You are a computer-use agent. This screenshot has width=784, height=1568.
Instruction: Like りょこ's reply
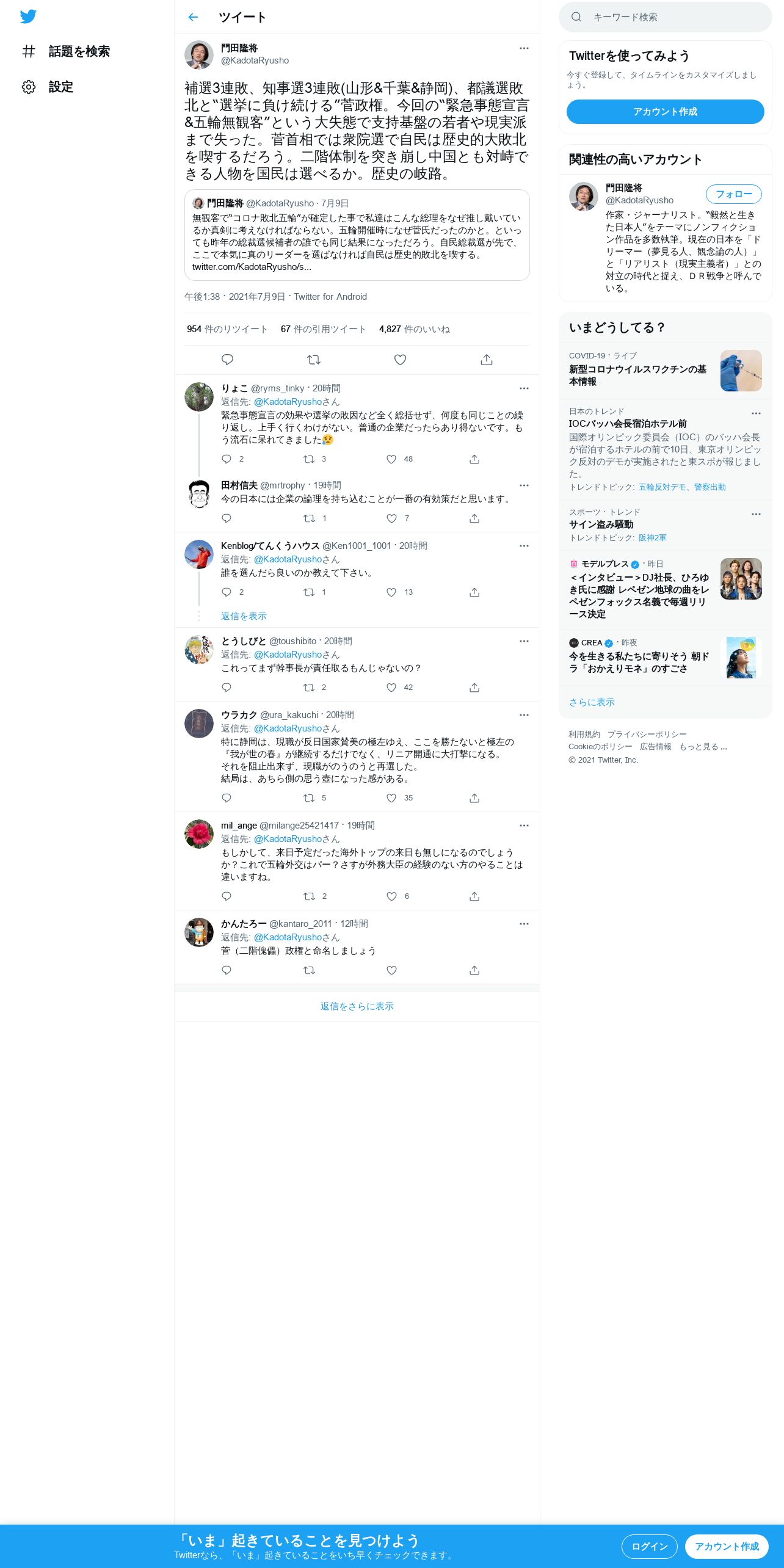pyautogui.click(x=391, y=459)
